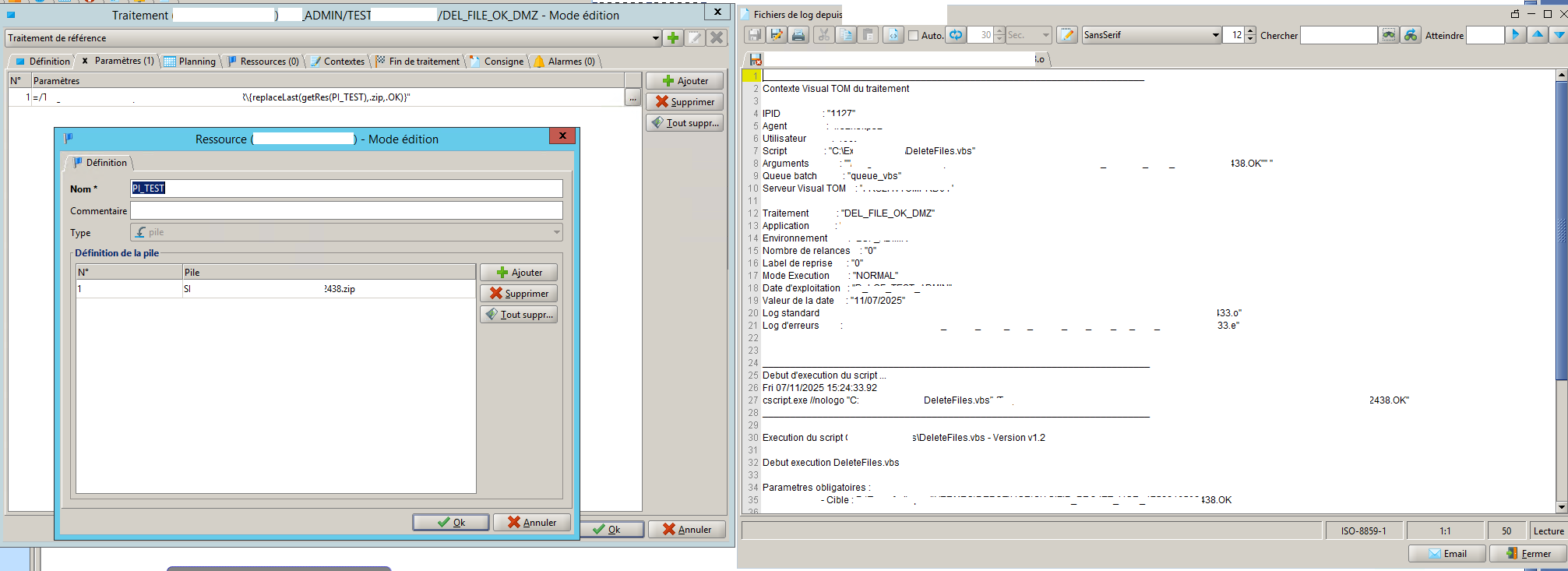Click Annuler button in the Ressource dialog
The height and width of the screenshot is (571, 1568).
[x=532, y=522]
